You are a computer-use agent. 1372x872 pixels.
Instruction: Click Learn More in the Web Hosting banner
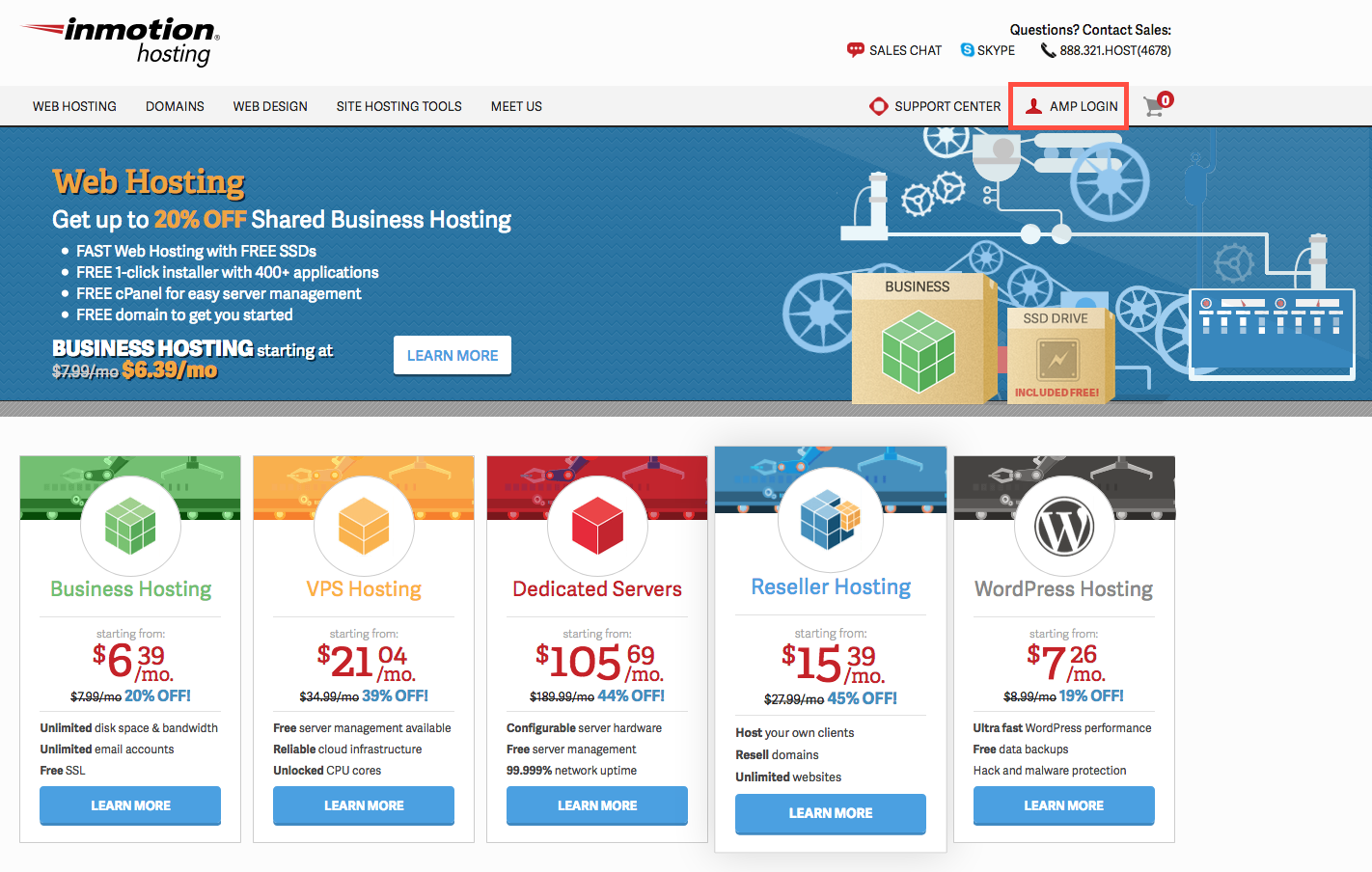point(453,355)
